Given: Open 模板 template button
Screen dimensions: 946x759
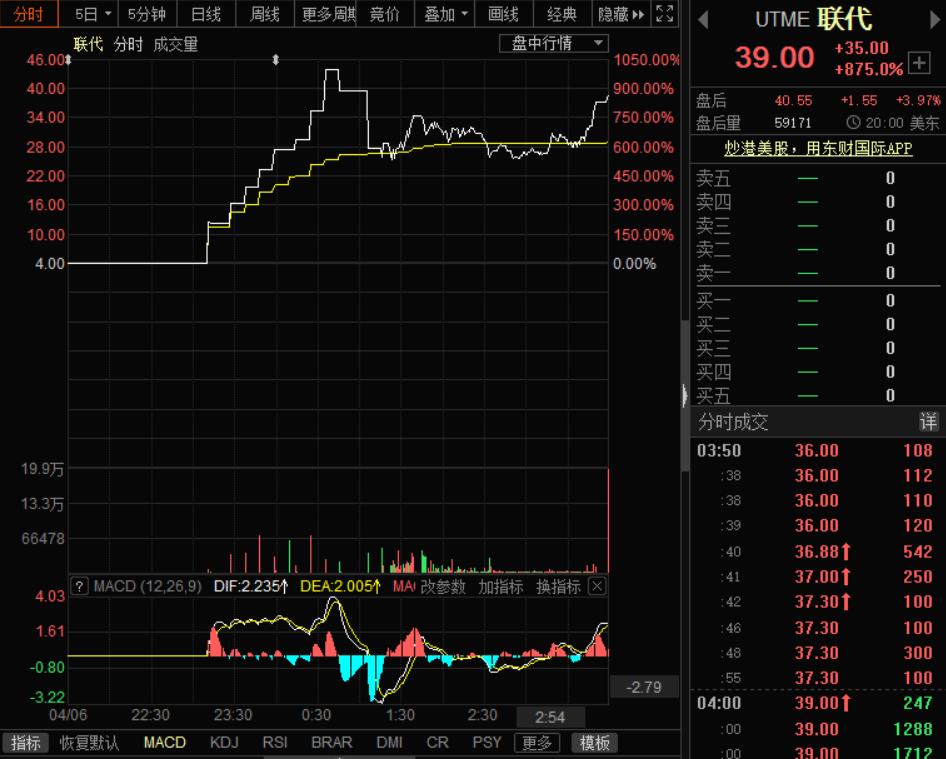Looking at the screenshot, I should click(x=594, y=743).
